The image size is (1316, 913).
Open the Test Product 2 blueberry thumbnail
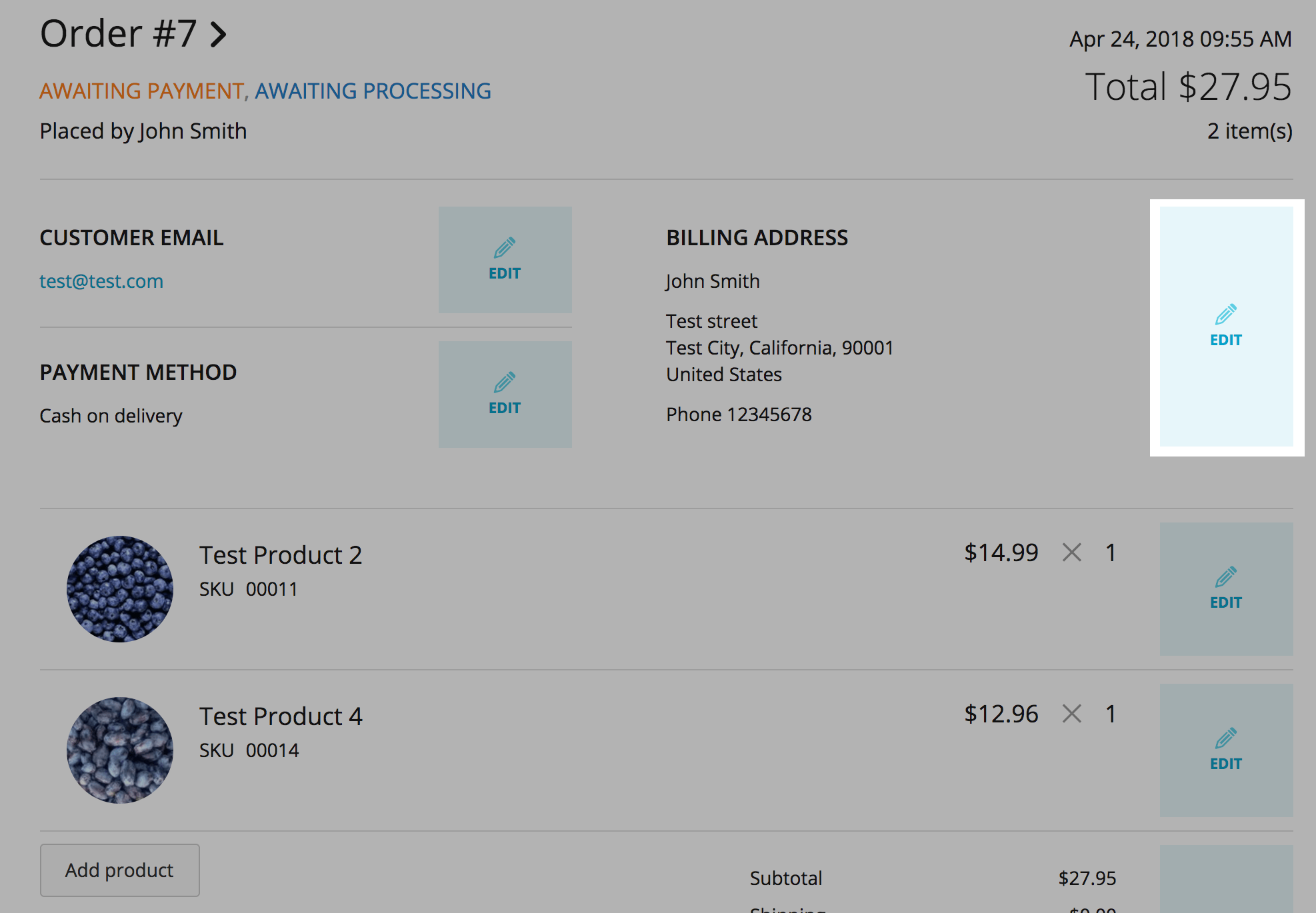click(x=120, y=588)
